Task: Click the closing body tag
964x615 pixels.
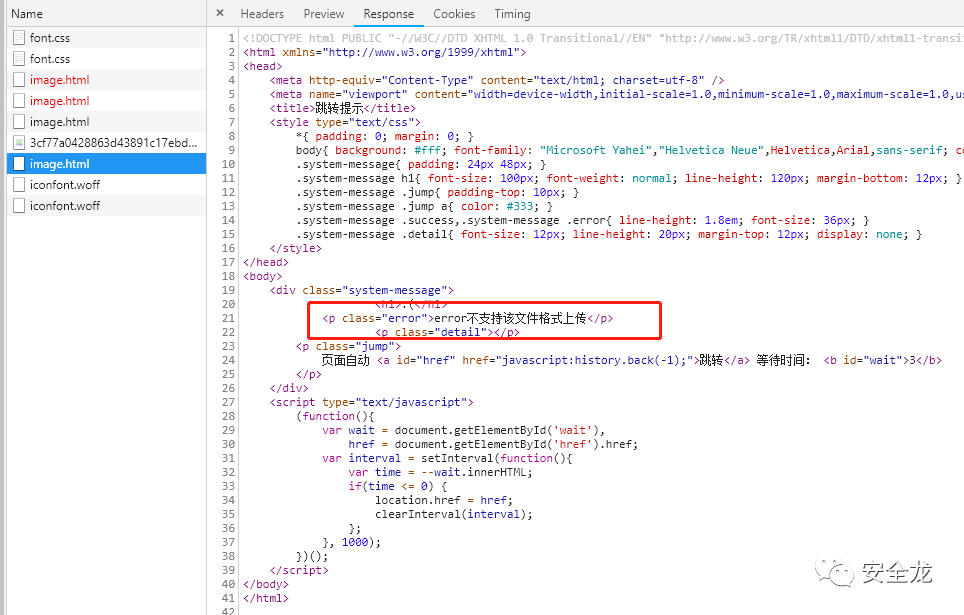Action: coord(266,584)
